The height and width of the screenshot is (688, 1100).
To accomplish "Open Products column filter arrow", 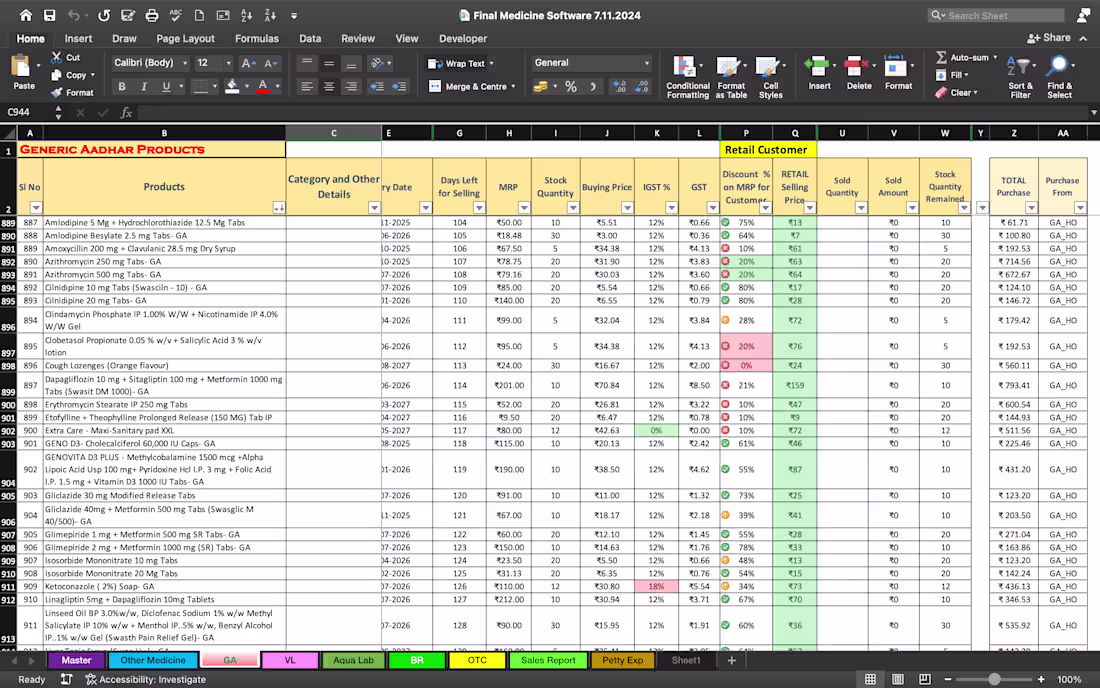I will [279, 208].
